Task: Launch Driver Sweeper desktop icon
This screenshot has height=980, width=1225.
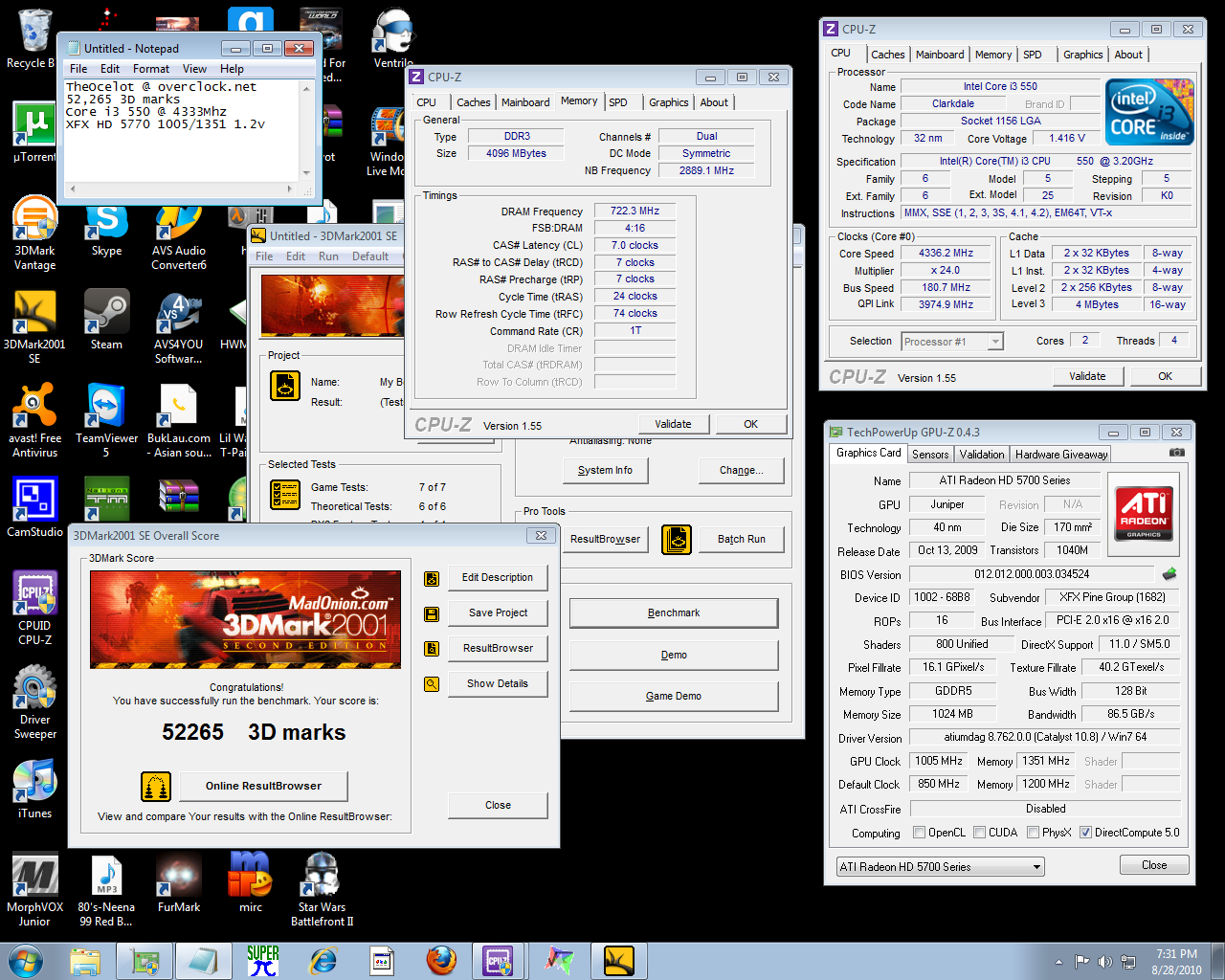Action: pyautogui.click(x=34, y=702)
